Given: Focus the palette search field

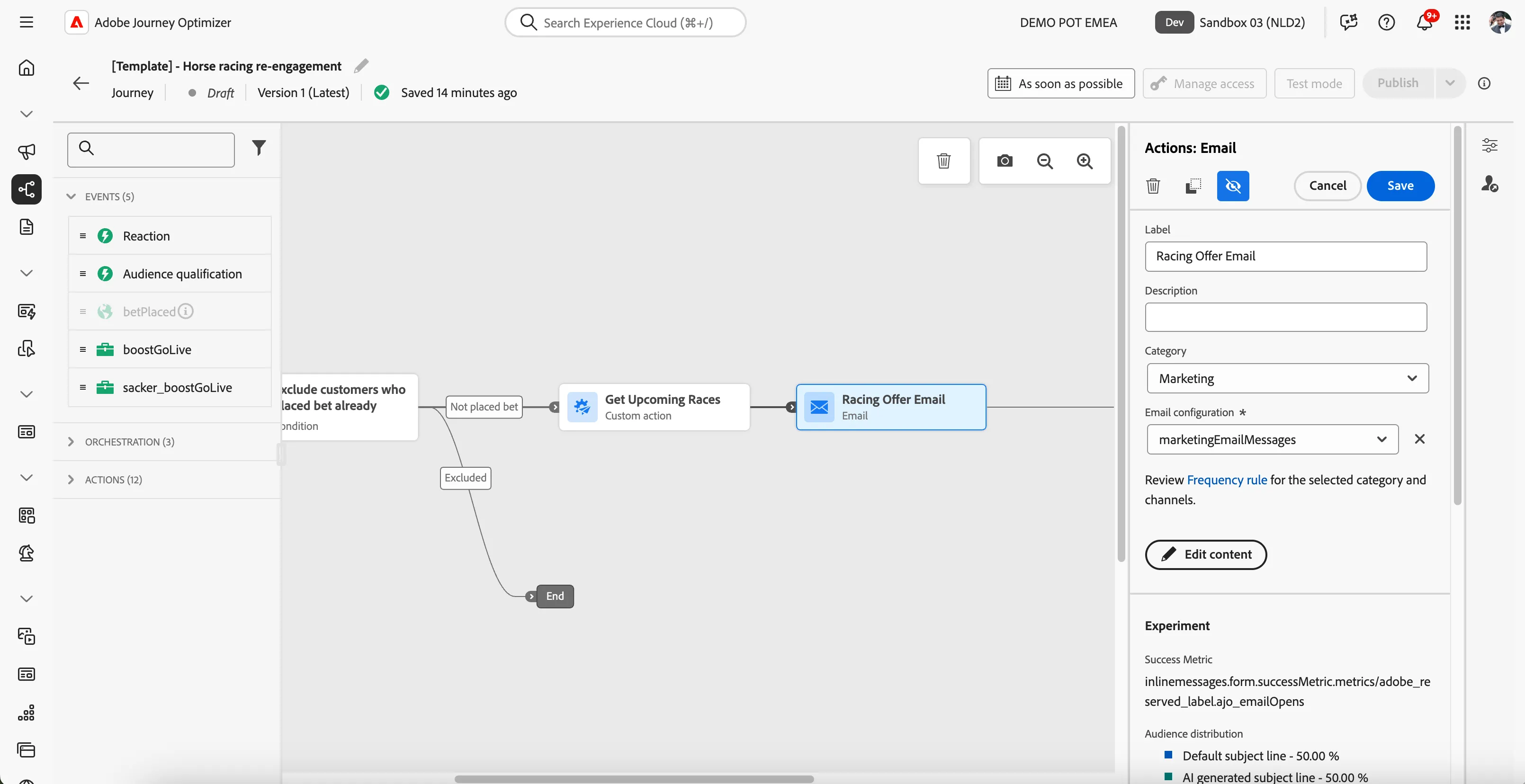Looking at the screenshot, I should (151, 150).
